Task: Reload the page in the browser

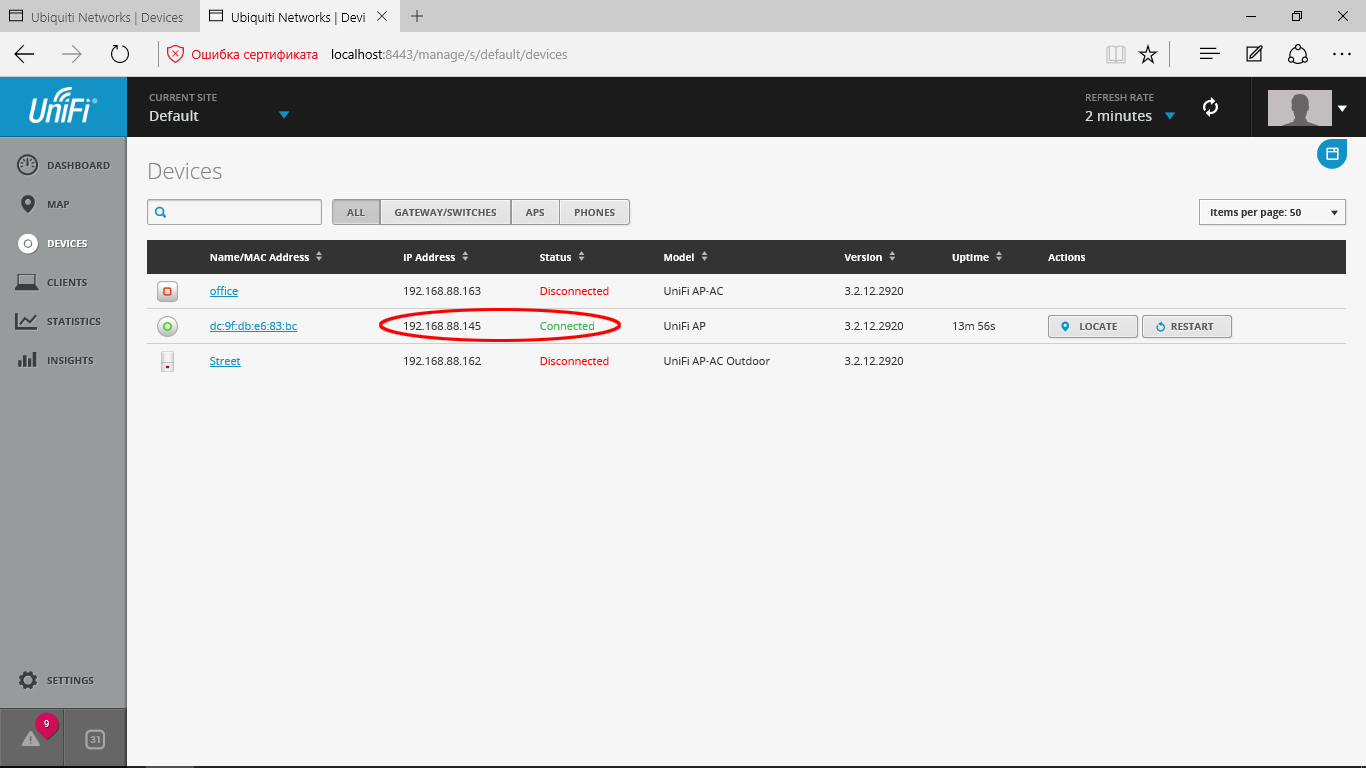Action: click(120, 54)
